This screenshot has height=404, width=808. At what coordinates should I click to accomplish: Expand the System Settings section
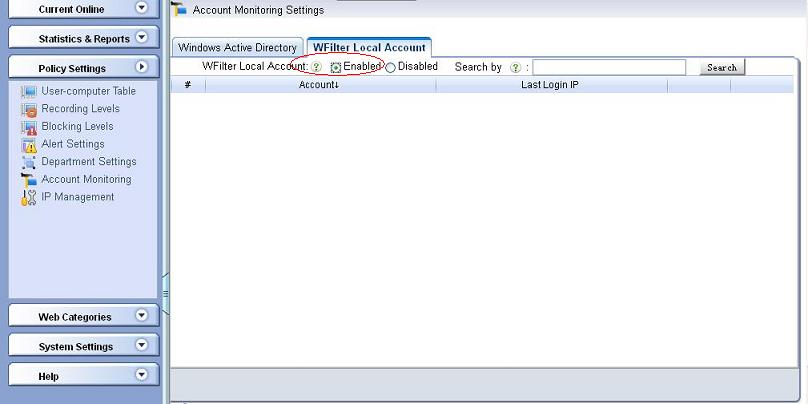(x=141, y=346)
